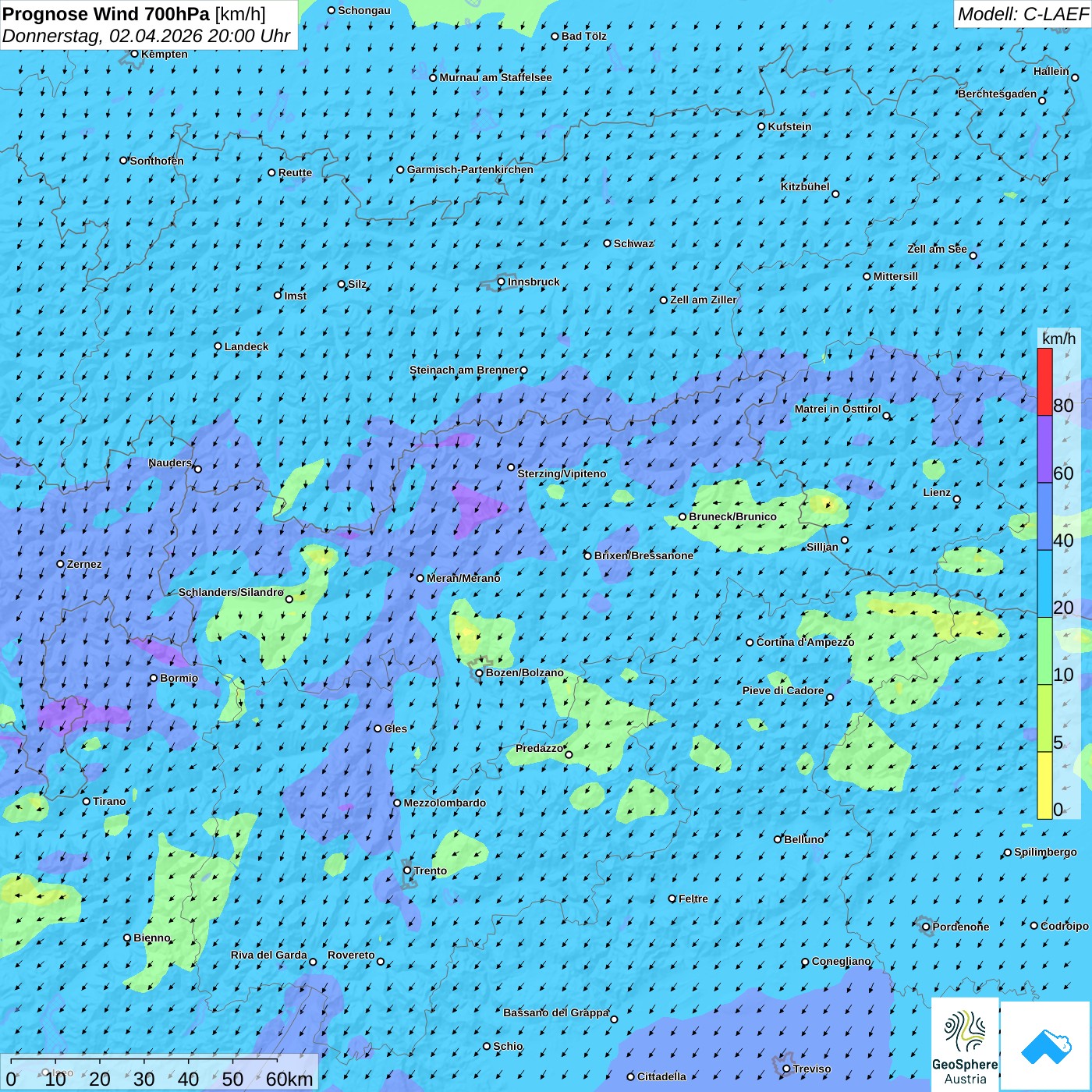
Task: Click the Brixen/Bressanone label
Action: click(644, 555)
